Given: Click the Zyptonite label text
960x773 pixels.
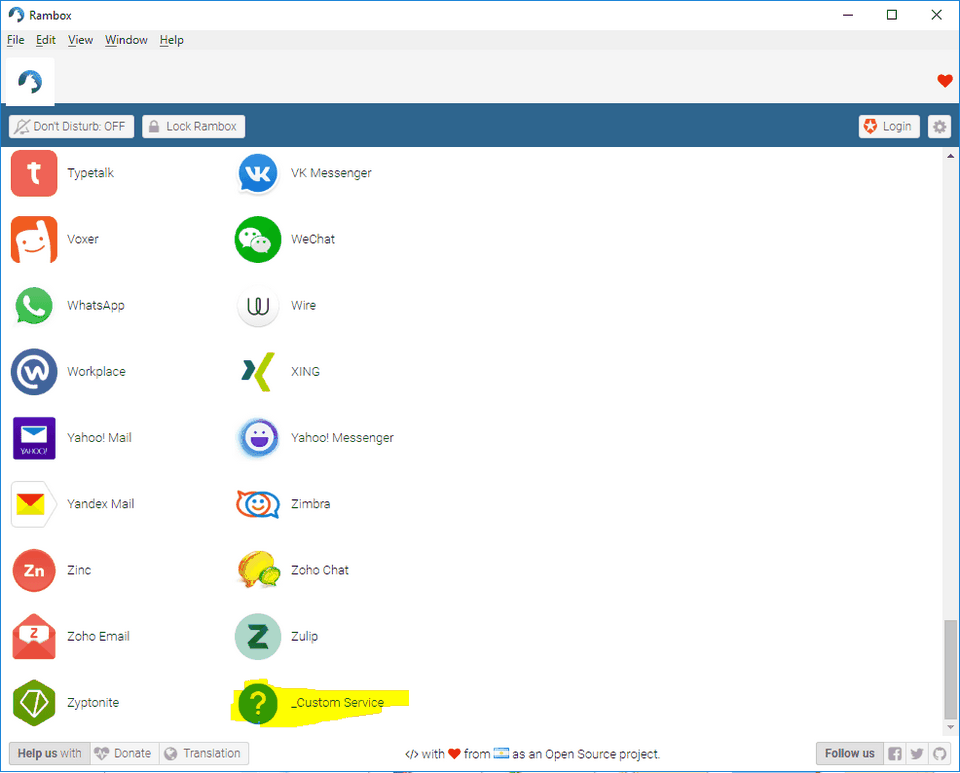Looking at the screenshot, I should (x=93, y=703).
